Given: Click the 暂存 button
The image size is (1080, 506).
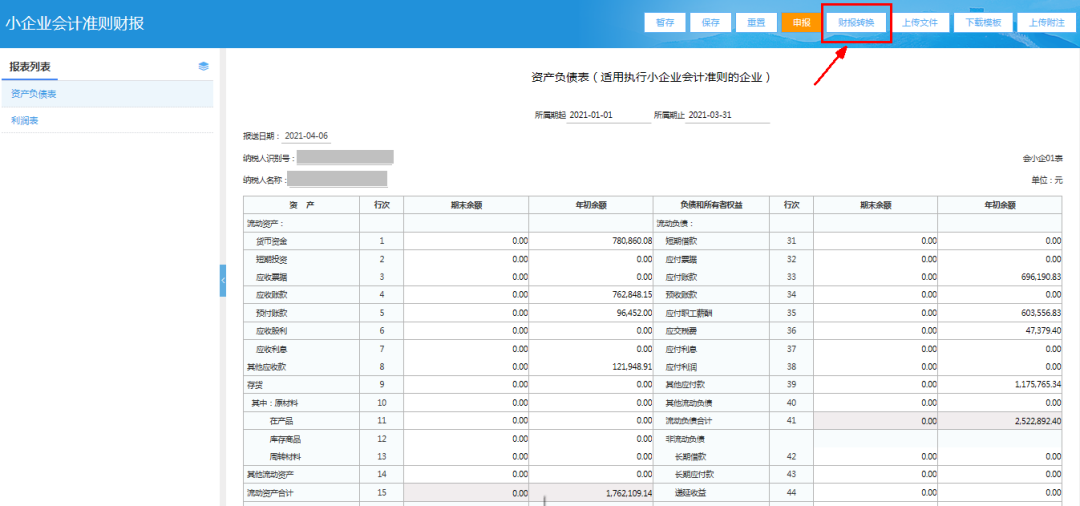Looking at the screenshot, I should (x=665, y=22).
